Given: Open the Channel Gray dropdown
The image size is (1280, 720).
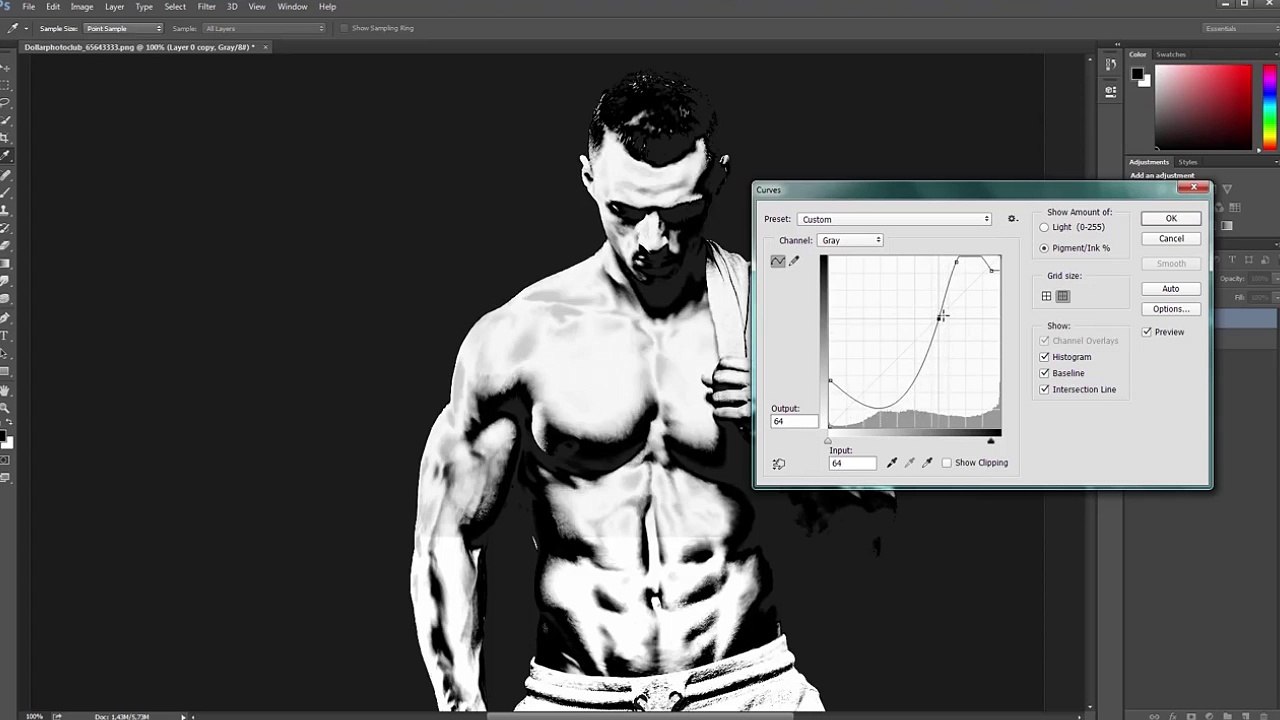Looking at the screenshot, I should (x=850, y=240).
